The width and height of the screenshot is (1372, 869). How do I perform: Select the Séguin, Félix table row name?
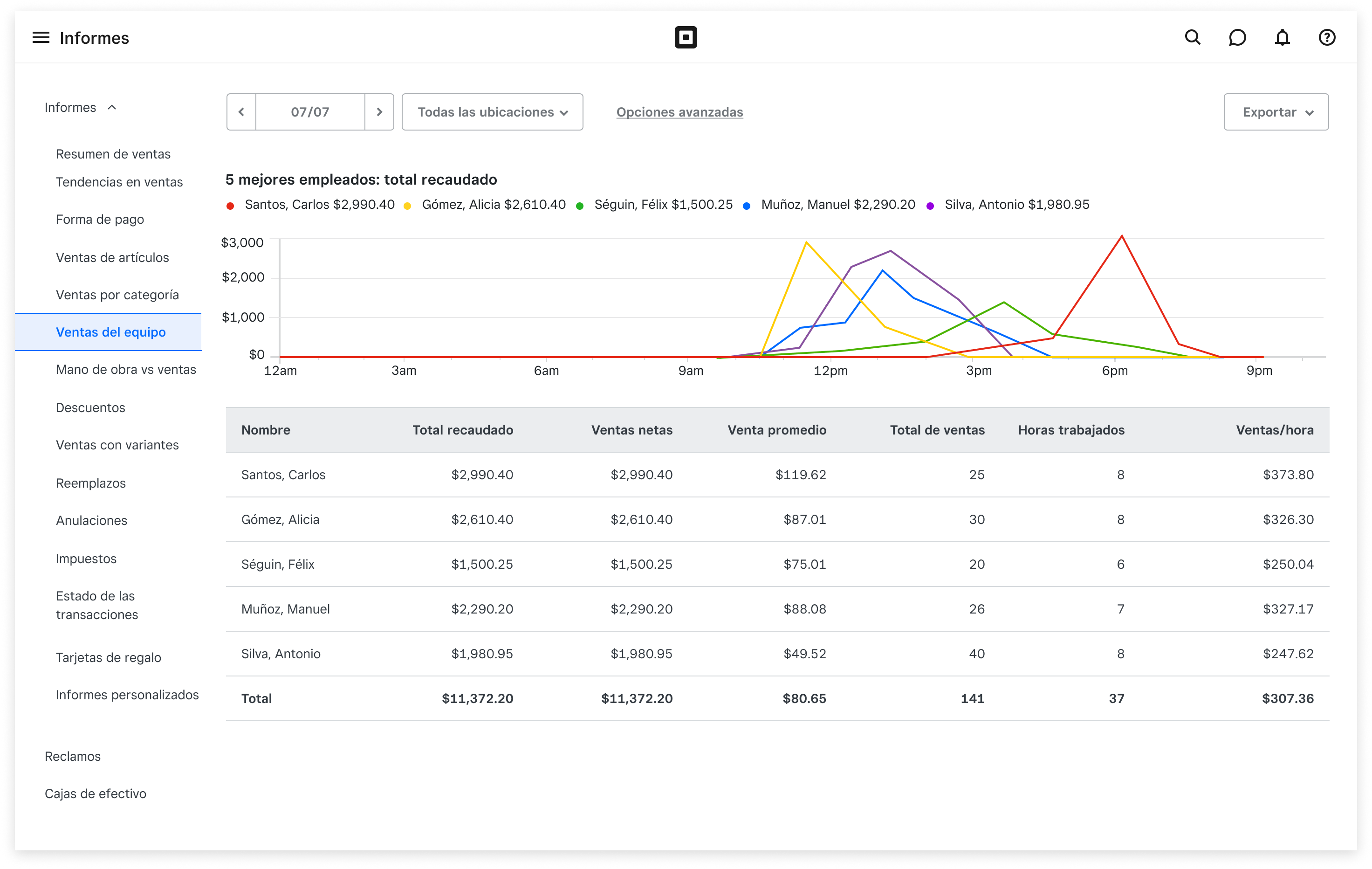click(x=277, y=564)
